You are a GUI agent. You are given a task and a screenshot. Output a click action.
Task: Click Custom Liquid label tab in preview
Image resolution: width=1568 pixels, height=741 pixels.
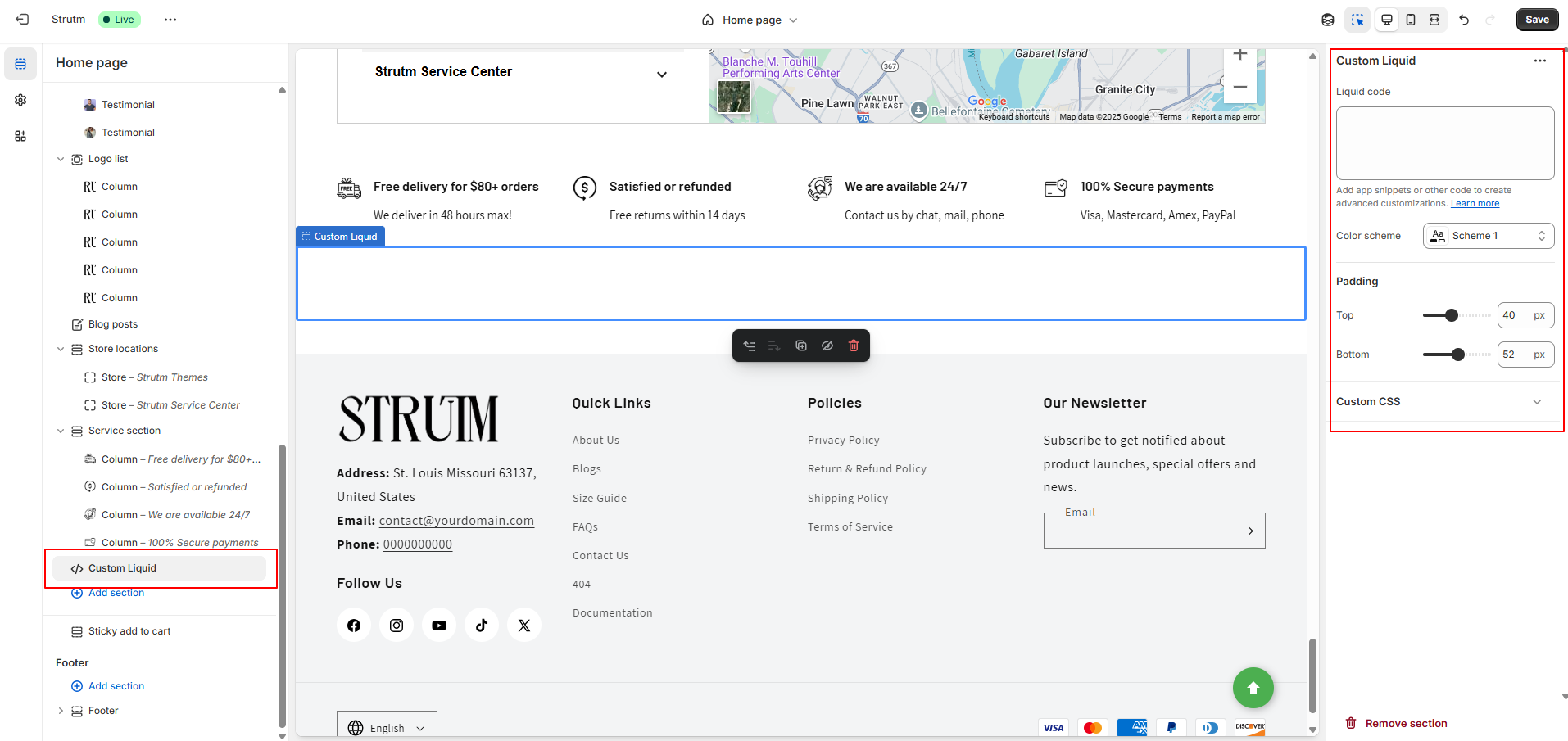click(340, 237)
